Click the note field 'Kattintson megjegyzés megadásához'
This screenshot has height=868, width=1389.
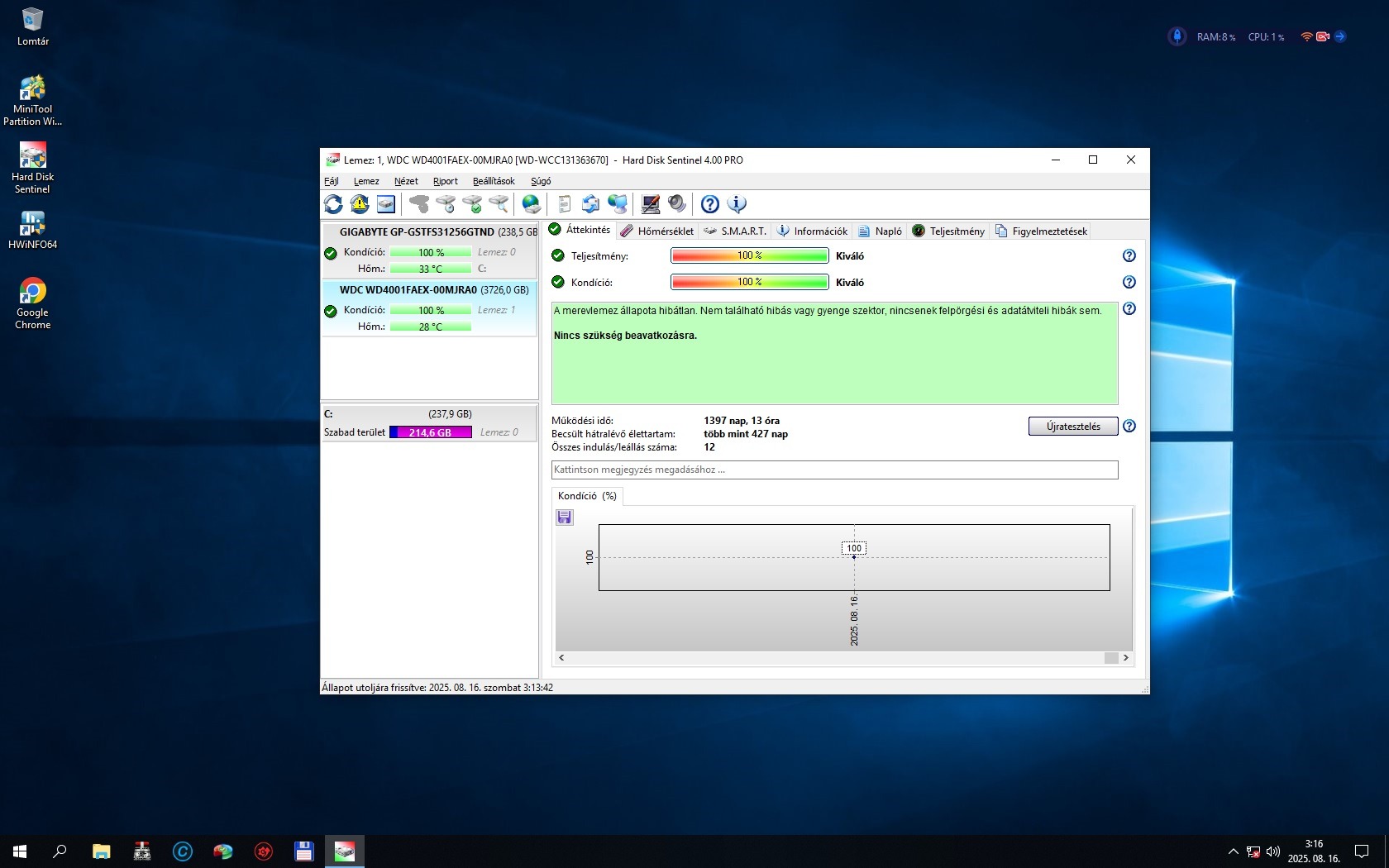[833, 470]
